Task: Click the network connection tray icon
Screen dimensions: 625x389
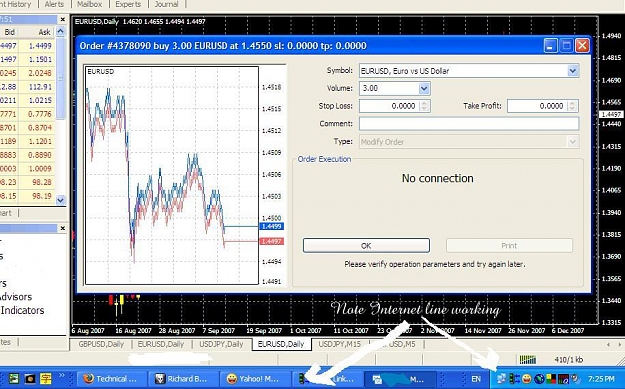Action: [502, 378]
